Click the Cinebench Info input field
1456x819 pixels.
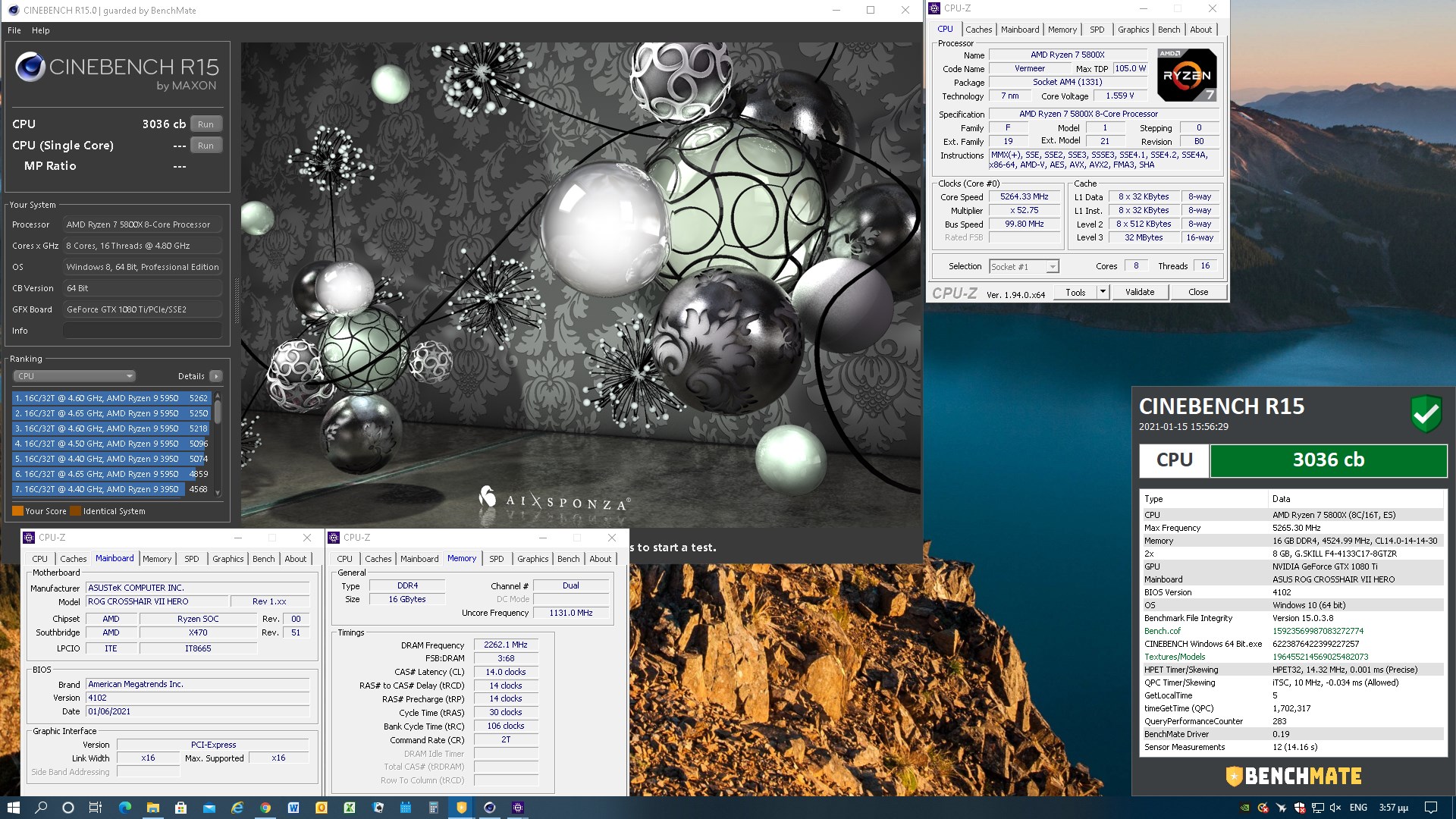(x=143, y=331)
